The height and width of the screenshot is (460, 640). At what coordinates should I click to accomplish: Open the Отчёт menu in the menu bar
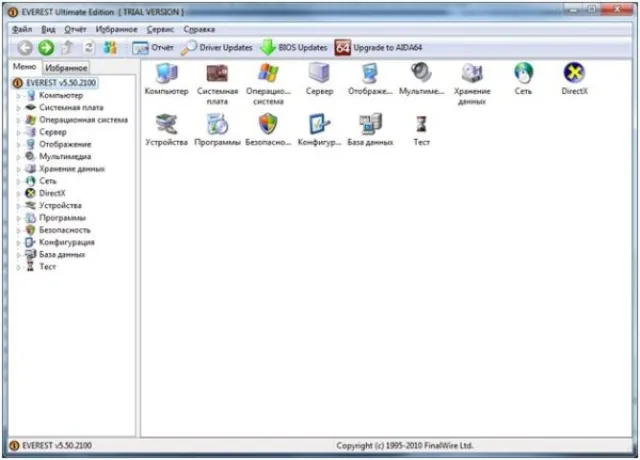[x=76, y=29]
